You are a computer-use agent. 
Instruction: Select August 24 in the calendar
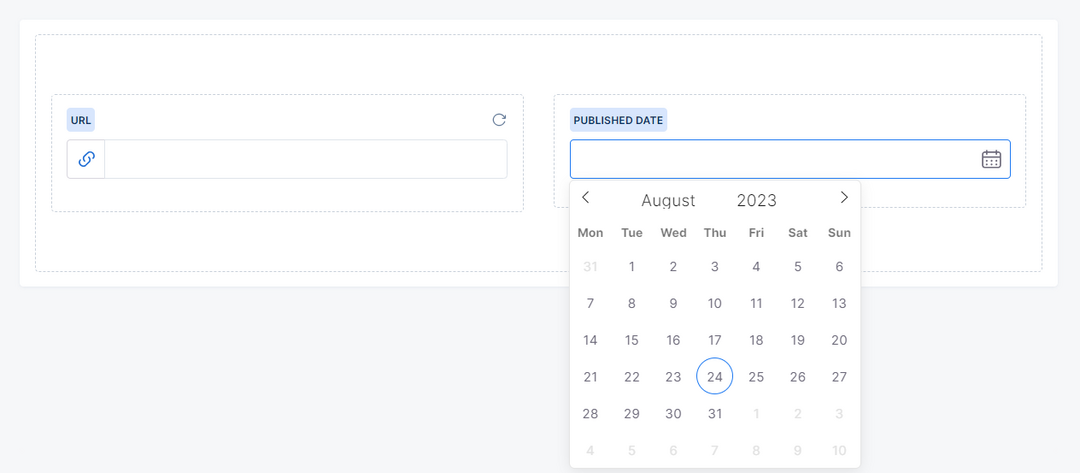click(715, 377)
